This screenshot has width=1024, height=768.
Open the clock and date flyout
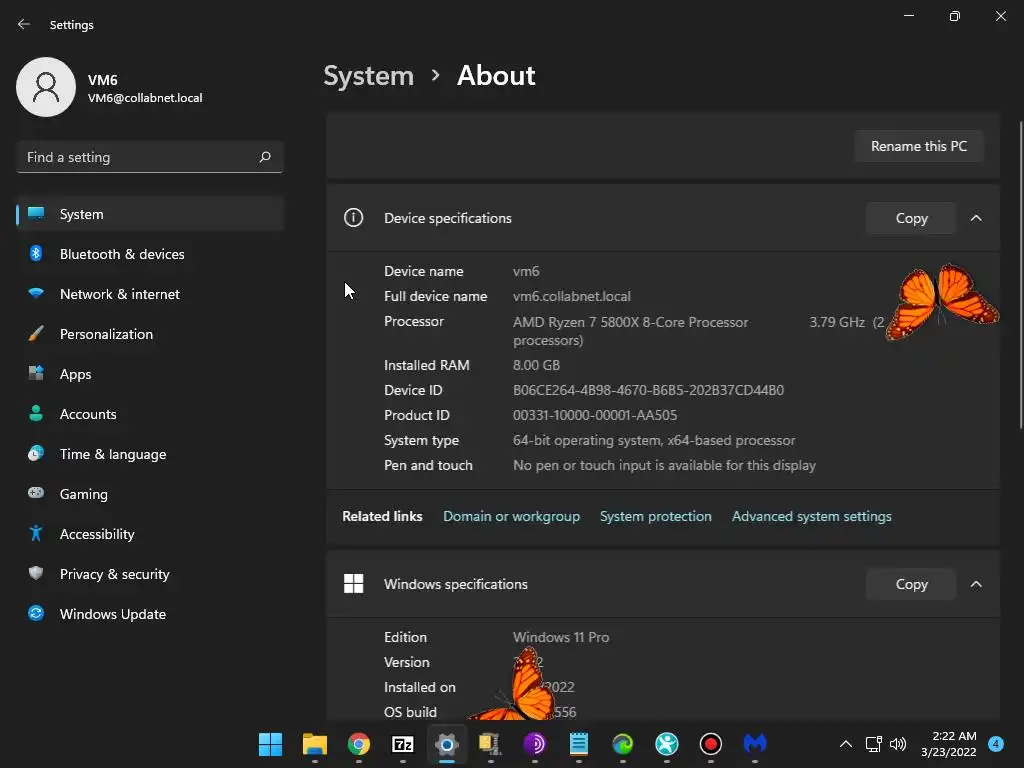pyautogui.click(x=949, y=744)
